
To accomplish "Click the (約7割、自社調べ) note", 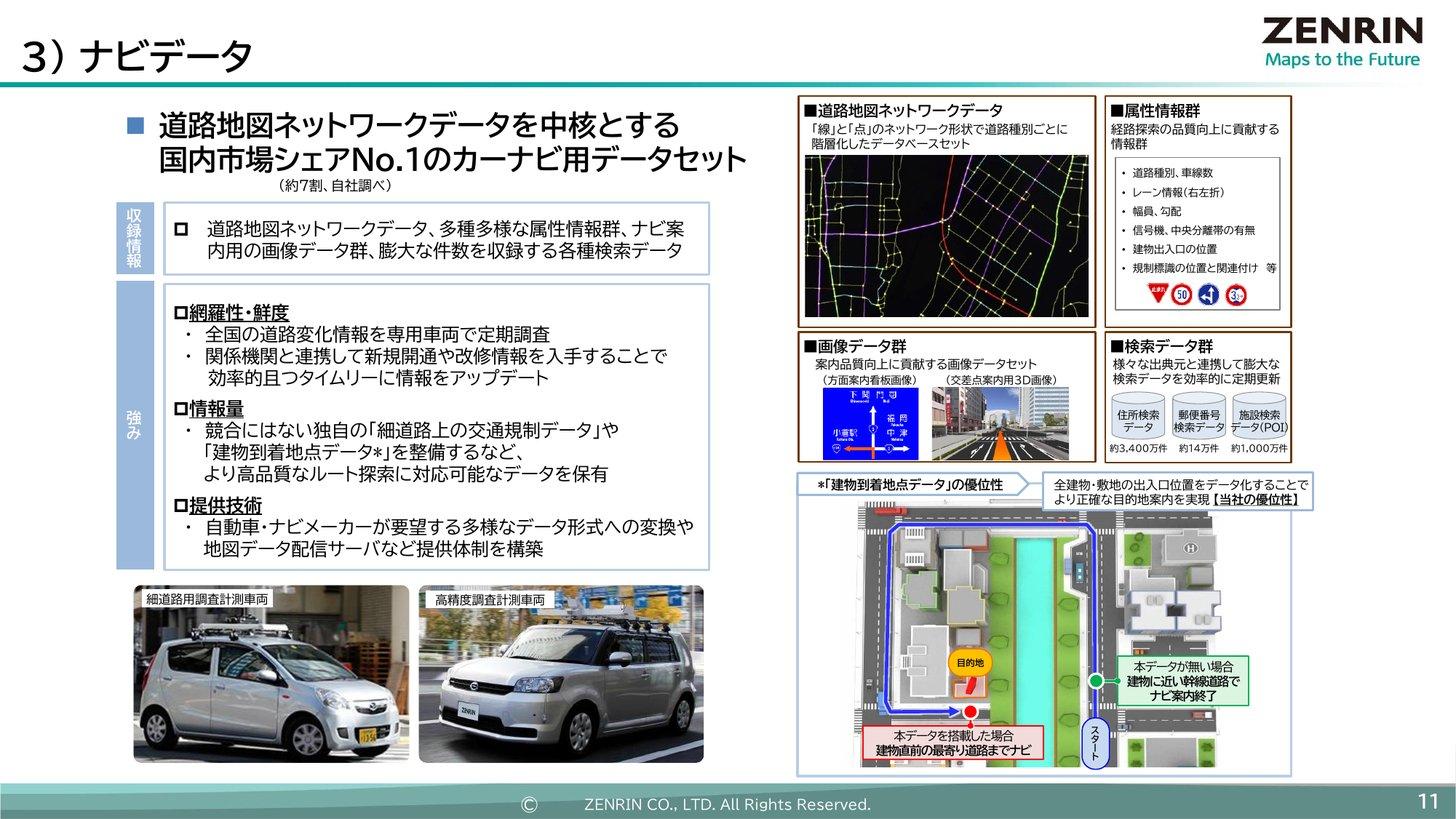I will pyautogui.click(x=335, y=186).
